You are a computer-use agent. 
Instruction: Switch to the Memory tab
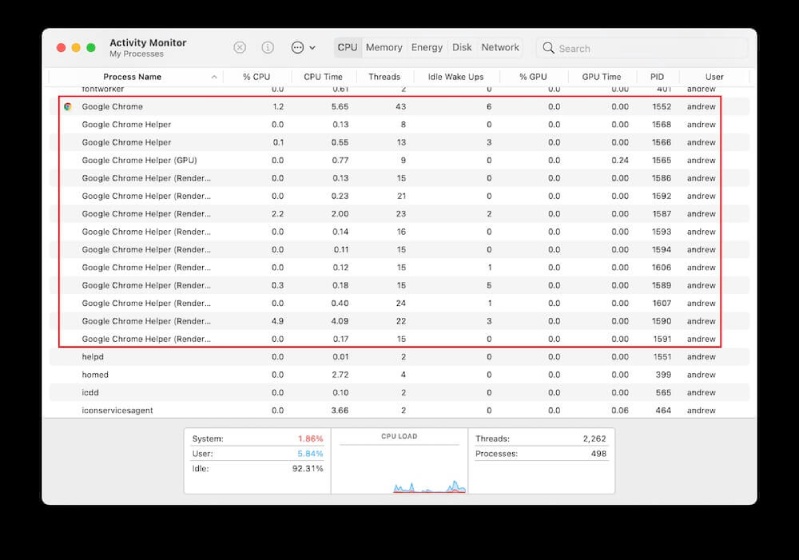(x=384, y=47)
